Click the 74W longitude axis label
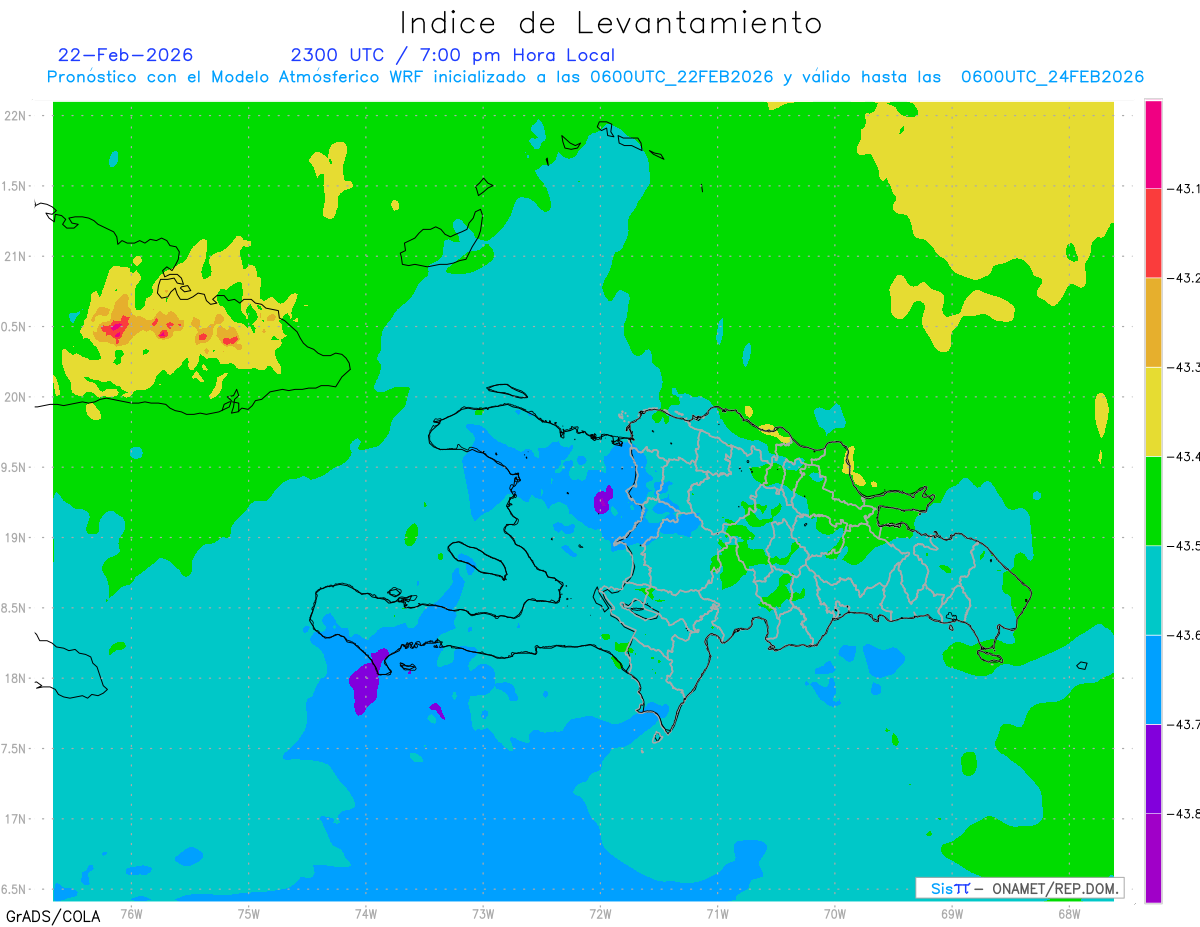Image resolution: width=1200 pixels, height=927 pixels. point(365,912)
